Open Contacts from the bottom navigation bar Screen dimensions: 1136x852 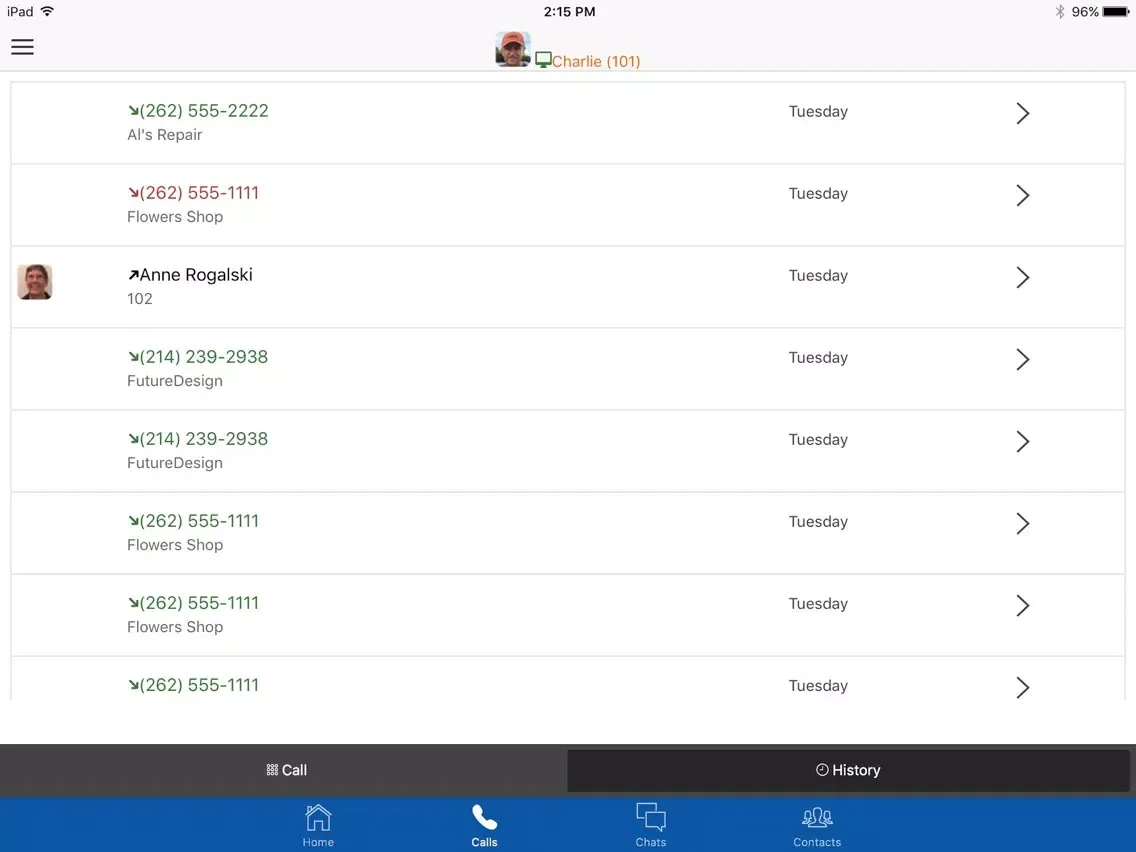pos(817,825)
